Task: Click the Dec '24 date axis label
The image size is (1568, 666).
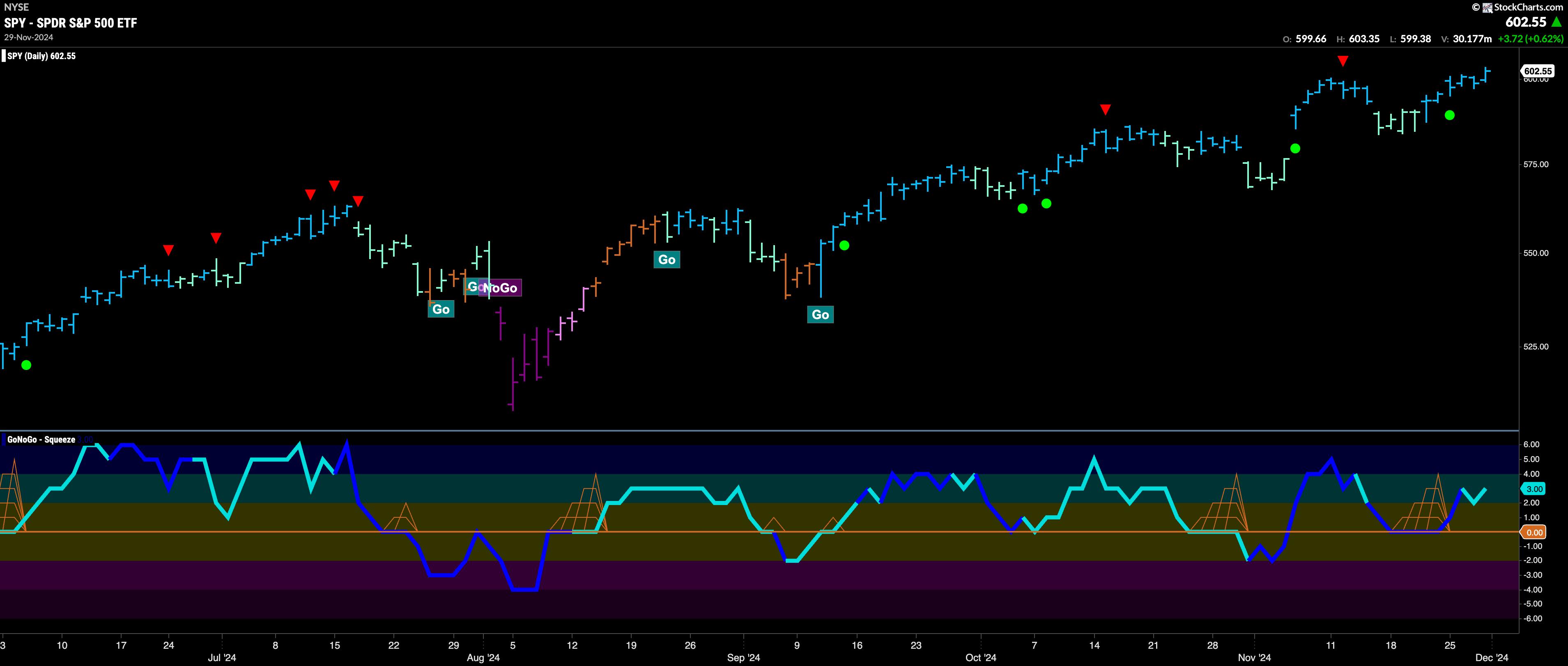Action: [x=1492, y=658]
